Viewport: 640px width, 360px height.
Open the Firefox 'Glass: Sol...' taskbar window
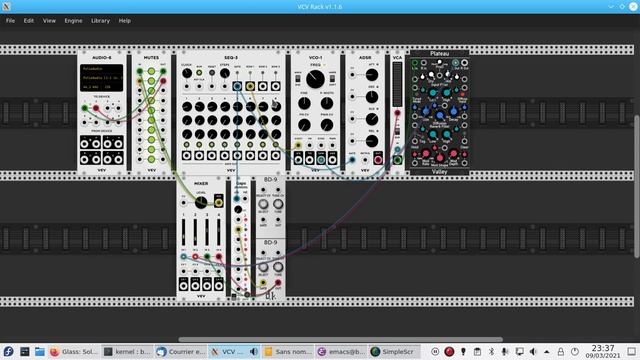pos(74,351)
